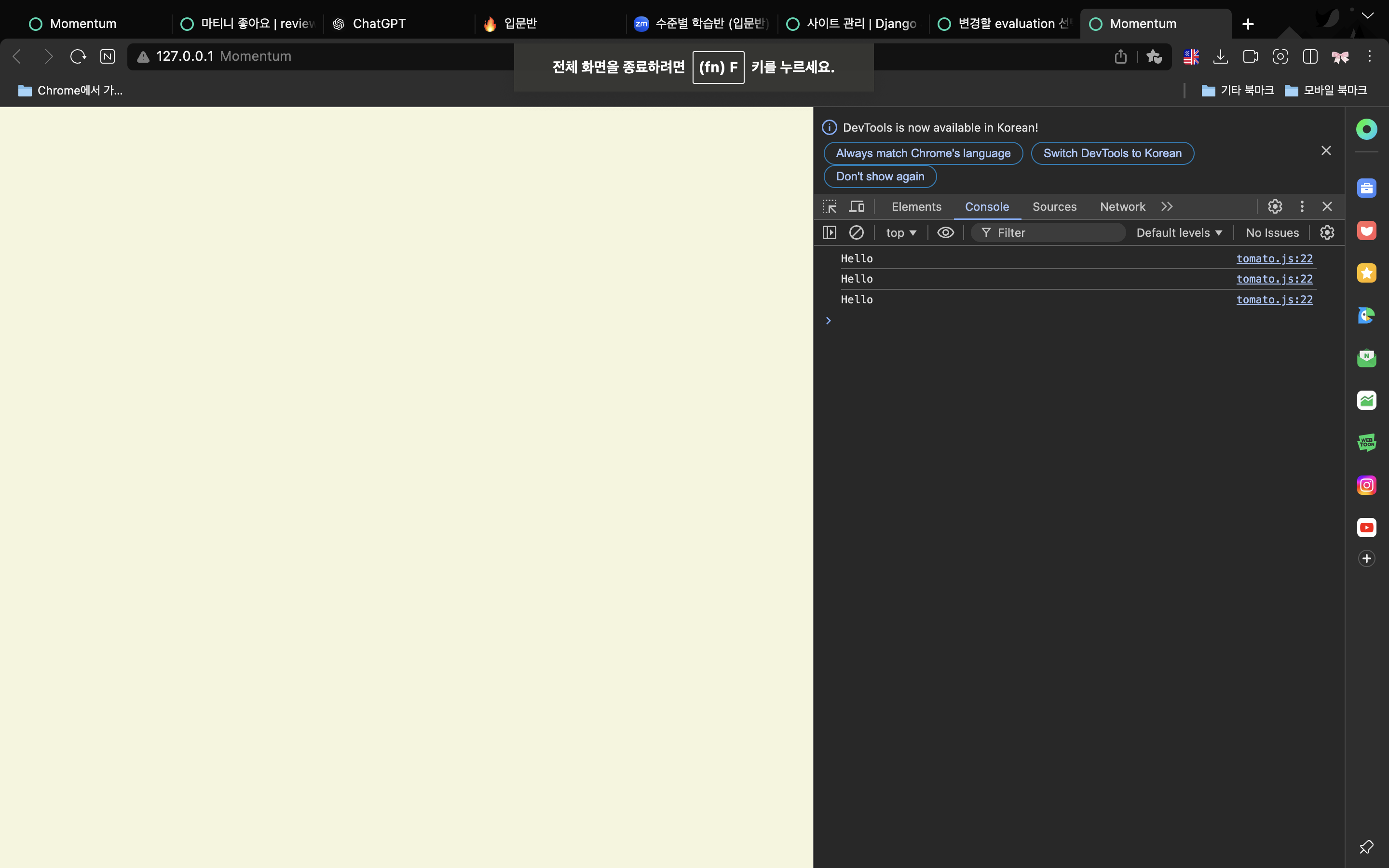Click the Network tab in DevTools
Image resolution: width=1389 pixels, height=868 pixels.
point(1122,206)
